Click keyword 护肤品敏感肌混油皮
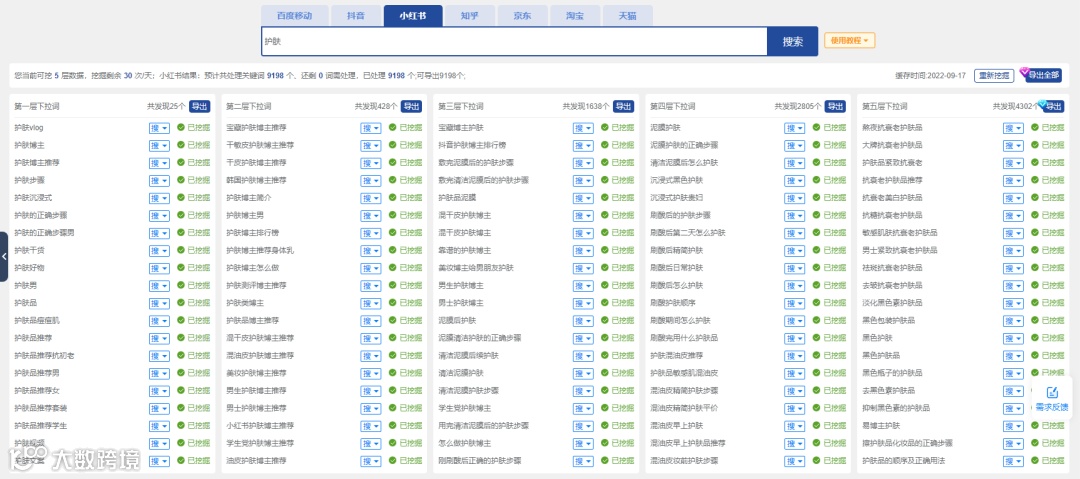1080x479 pixels. pos(684,373)
